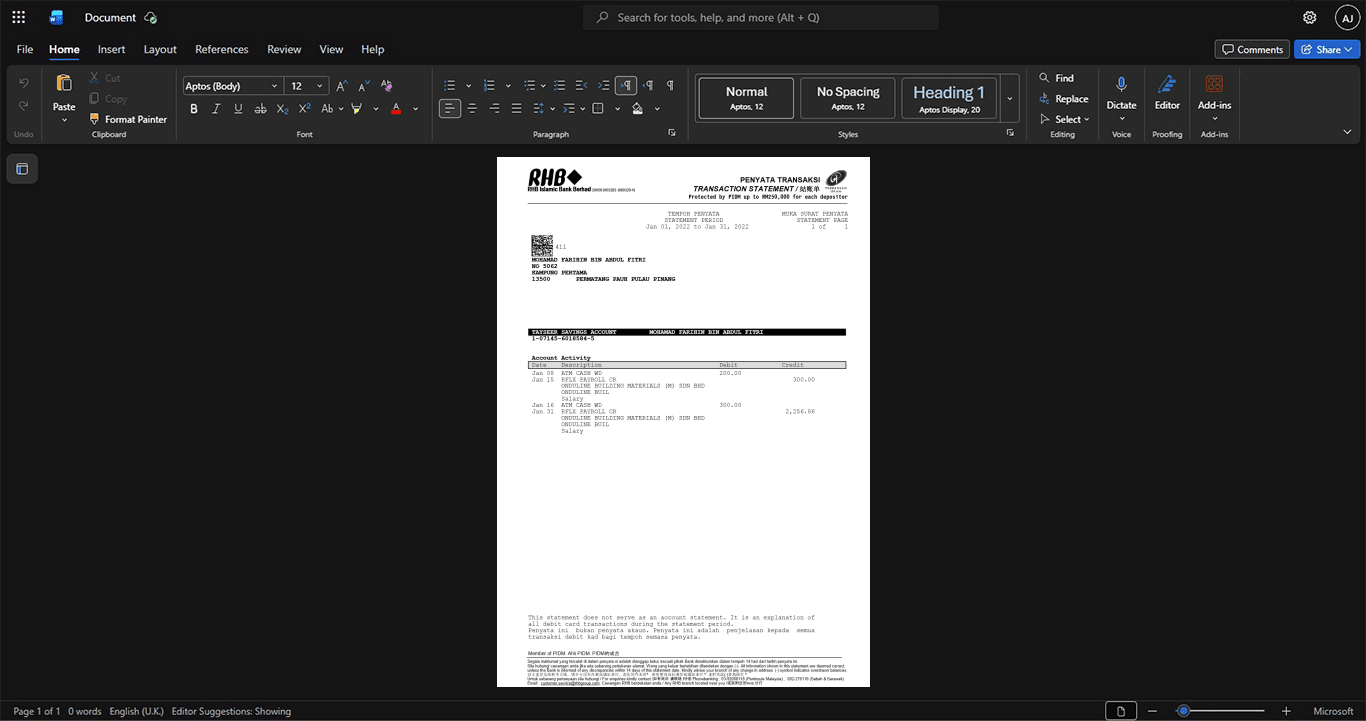This screenshot has width=1366, height=721.
Task: Clear all text formatting
Action: [386, 86]
